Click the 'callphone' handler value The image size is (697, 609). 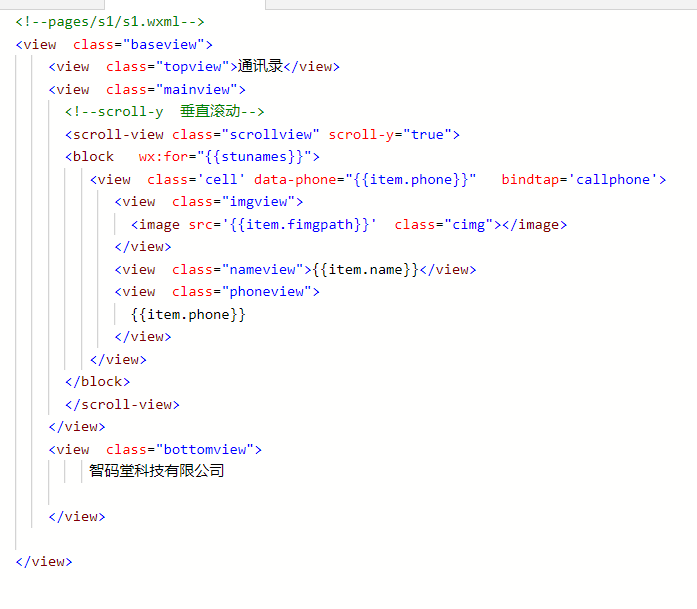613,180
